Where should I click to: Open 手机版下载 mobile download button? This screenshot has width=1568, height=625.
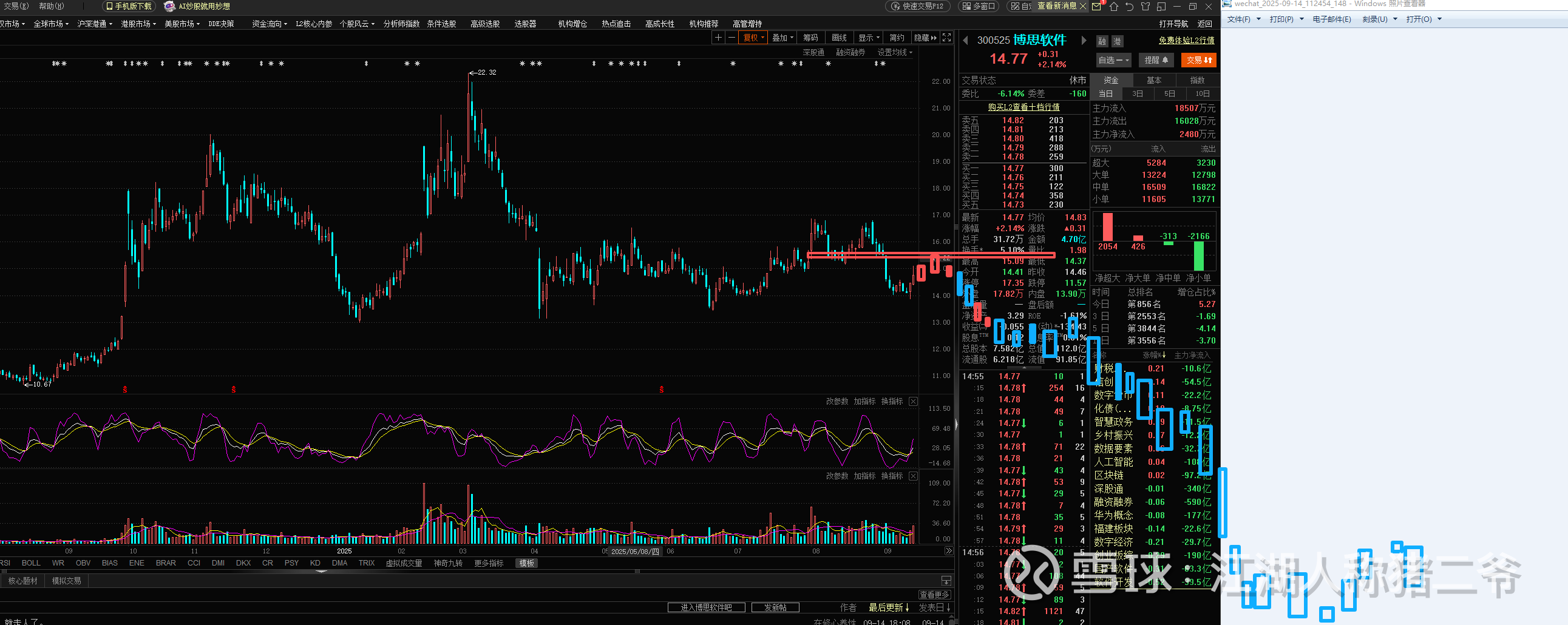coord(129,6)
